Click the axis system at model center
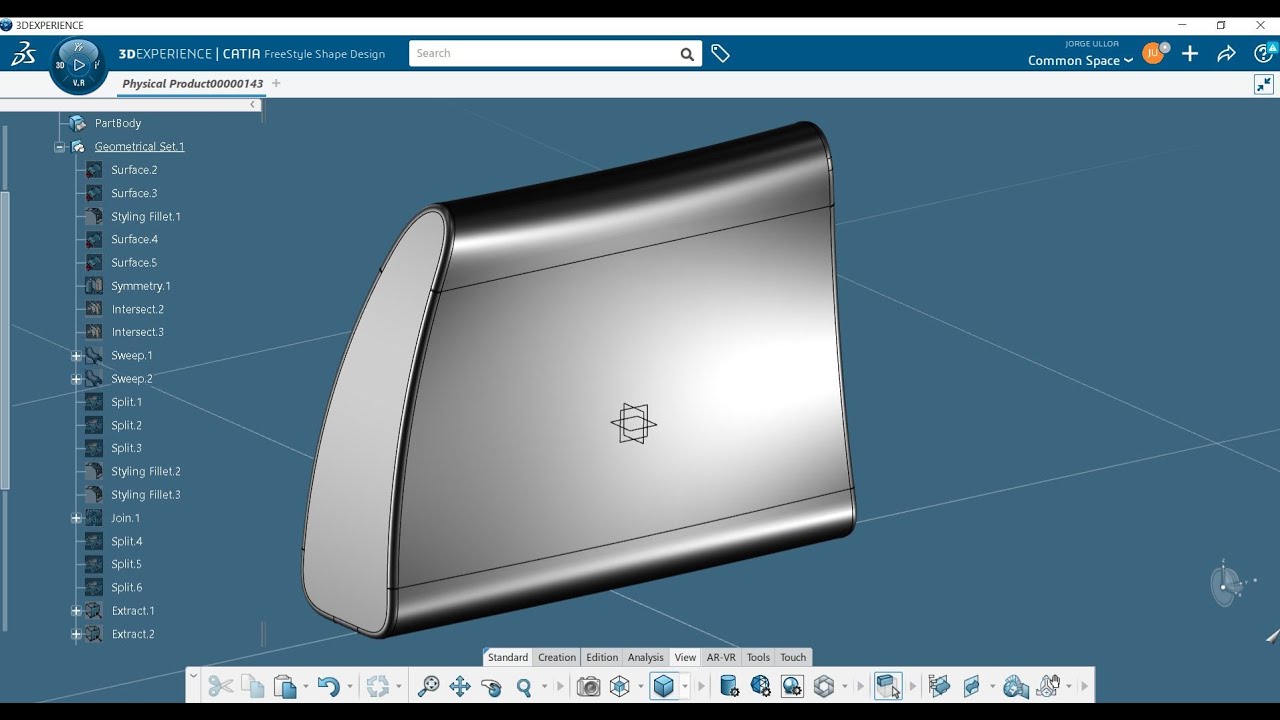 pyautogui.click(x=633, y=424)
